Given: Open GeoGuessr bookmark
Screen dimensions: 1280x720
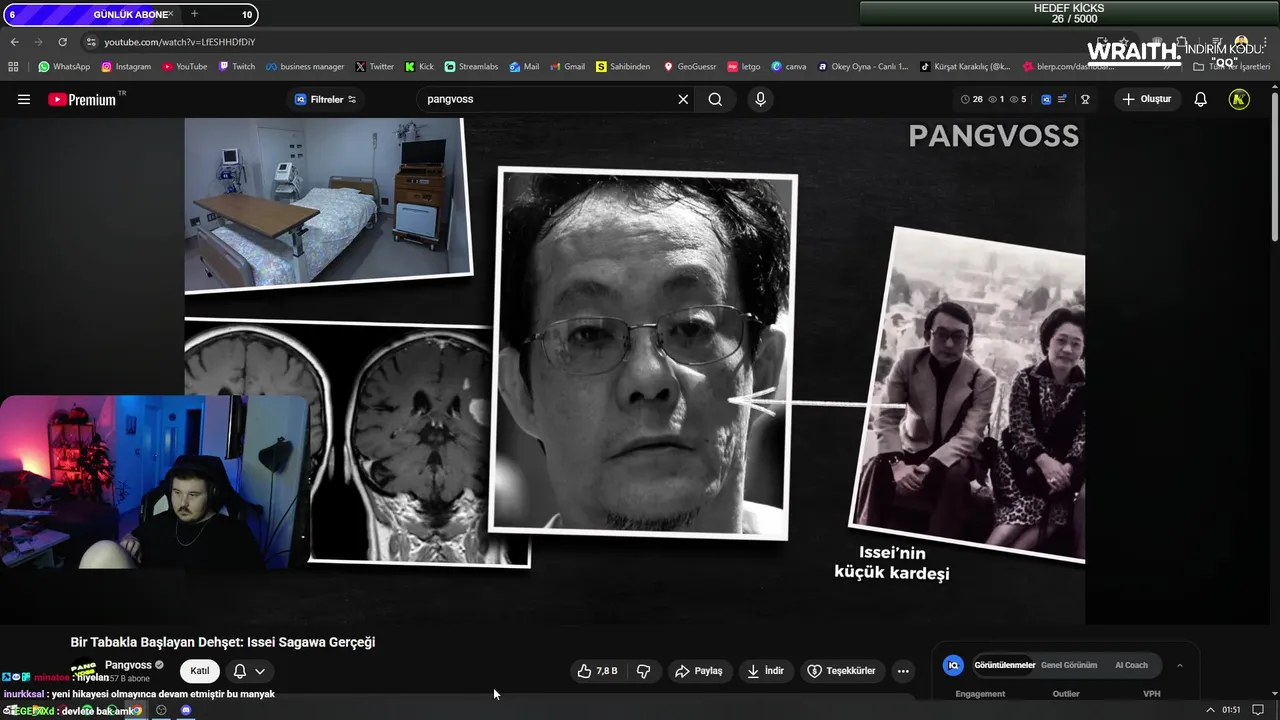Looking at the screenshot, I should pos(690,67).
